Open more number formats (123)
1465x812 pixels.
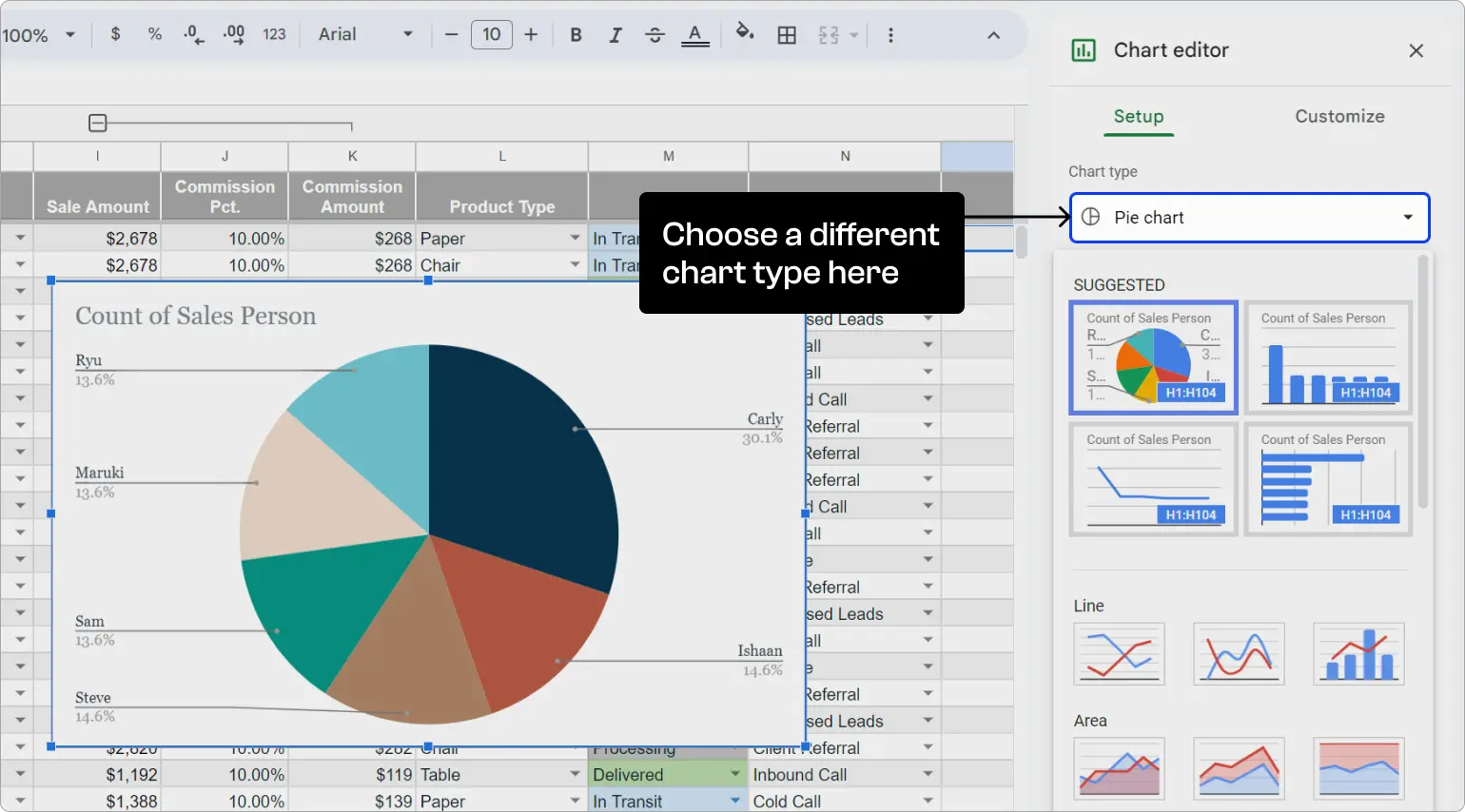tap(274, 34)
